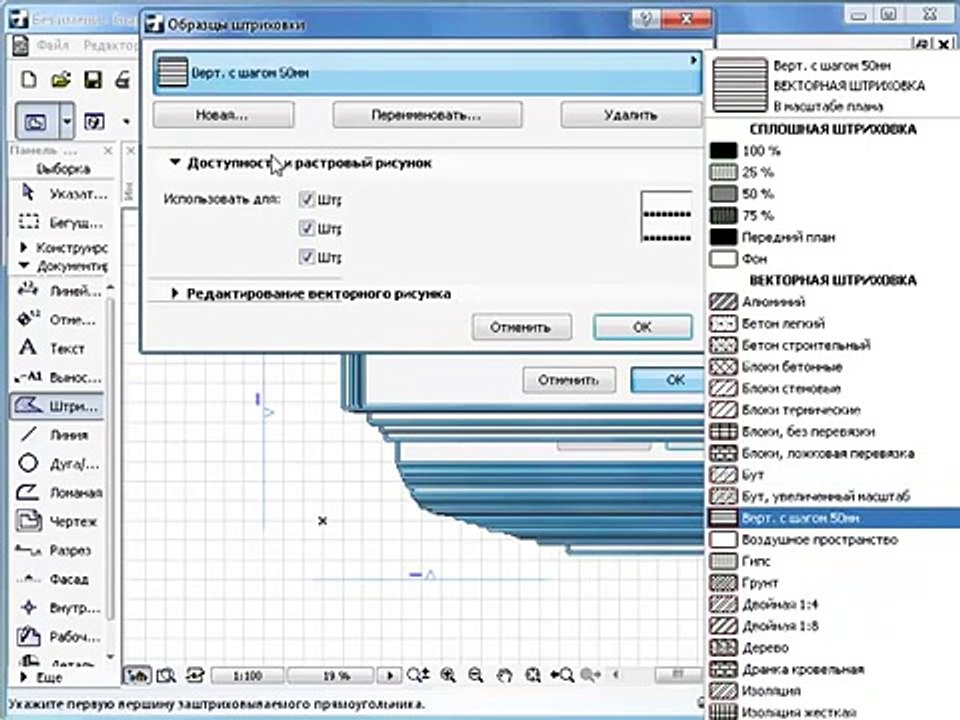
Task: Select Дерево in the fill list
Action: (x=833, y=648)
